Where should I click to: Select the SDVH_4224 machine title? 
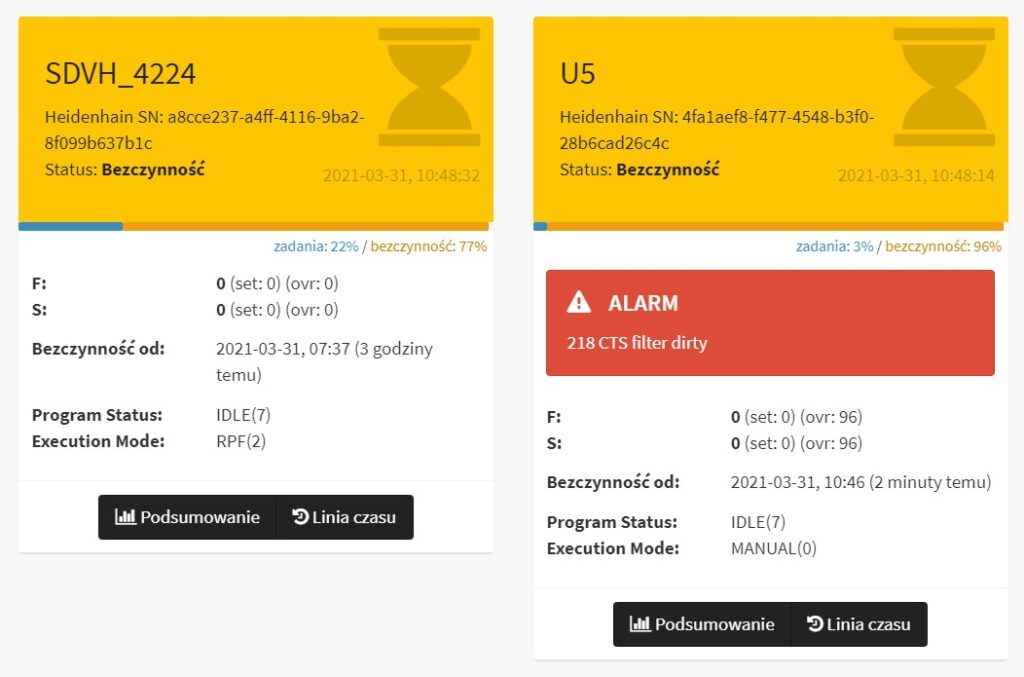(x=120, y=74)
